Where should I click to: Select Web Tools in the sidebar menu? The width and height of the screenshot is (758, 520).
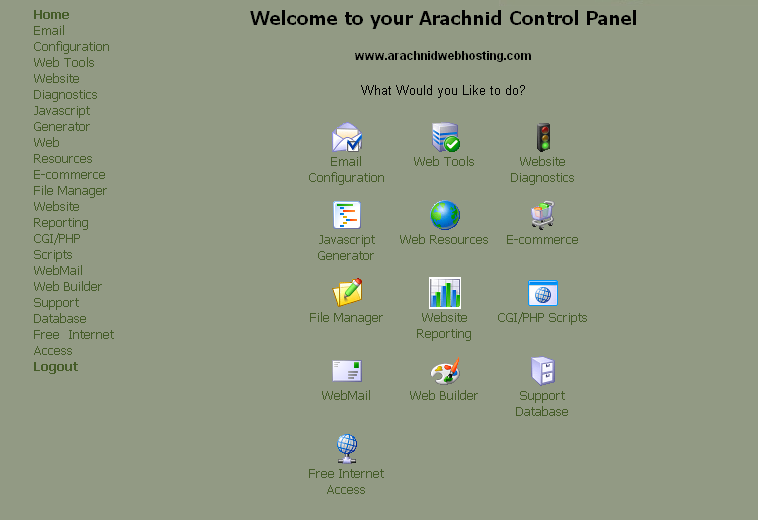point(64,63)
